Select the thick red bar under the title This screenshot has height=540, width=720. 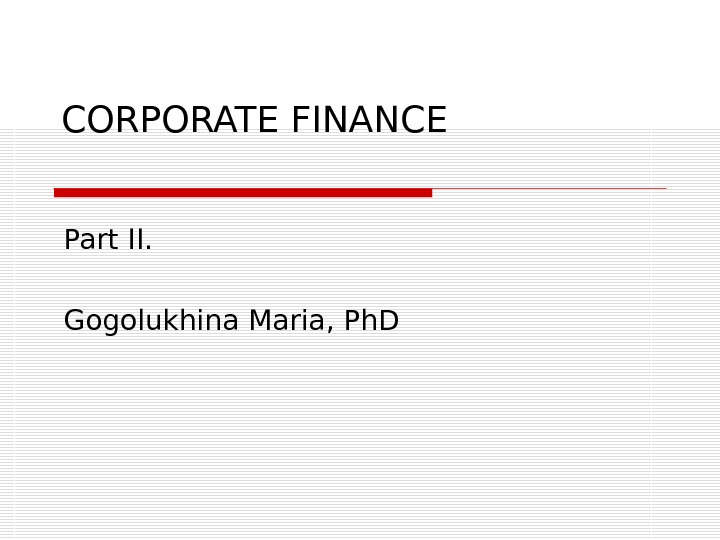243,192
